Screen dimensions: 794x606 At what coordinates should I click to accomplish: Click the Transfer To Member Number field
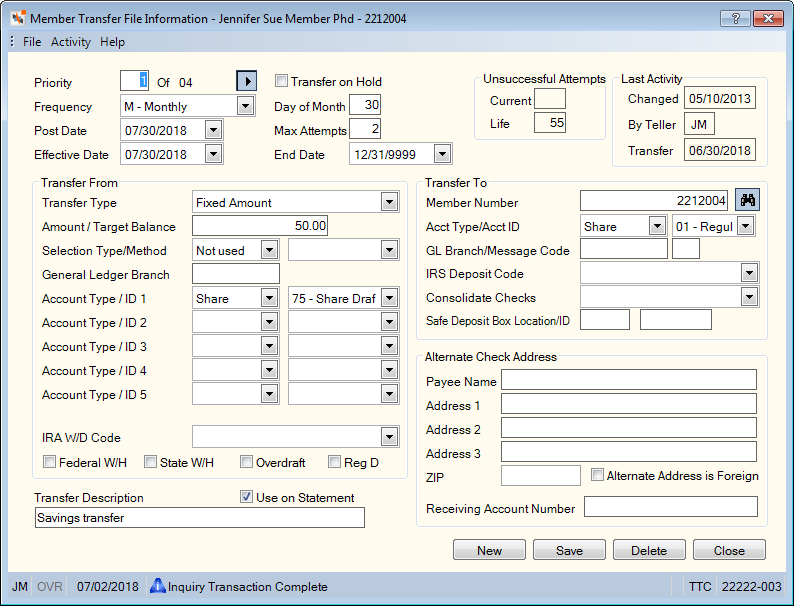[x=654, y=200]
